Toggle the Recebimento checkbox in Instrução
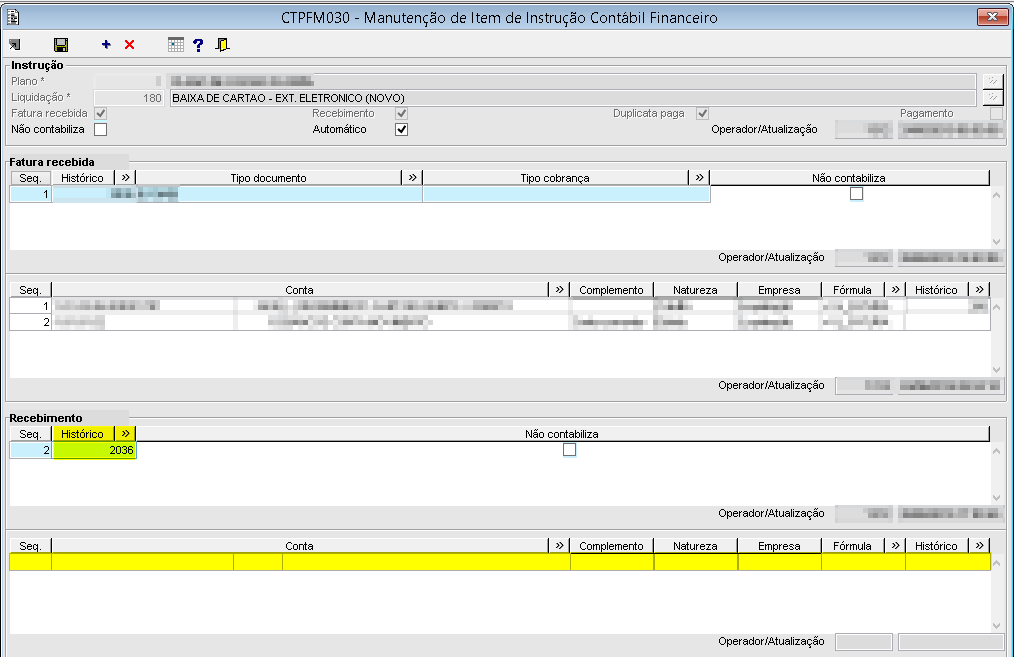Screen dimensions: 1014x657 click(402, 113)
